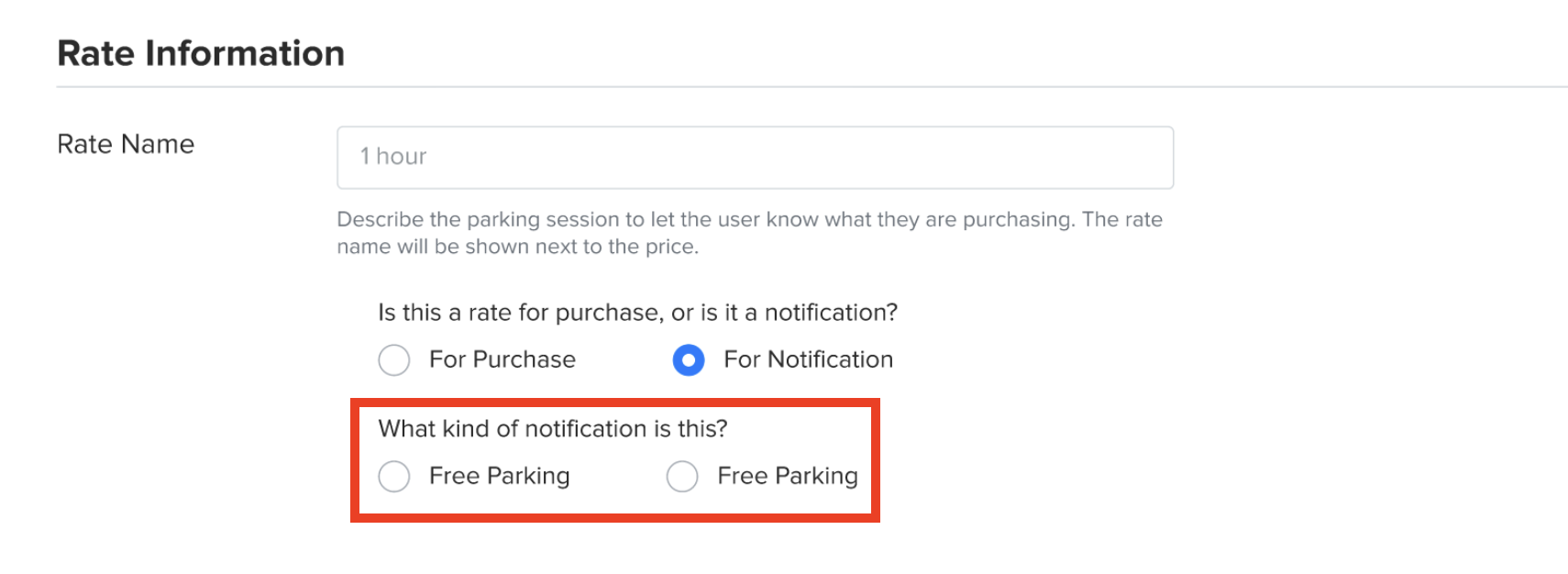1568x574 pixels.
Task: Click the 1 hour placeholder text box
Action: click(x=755, y=157)
